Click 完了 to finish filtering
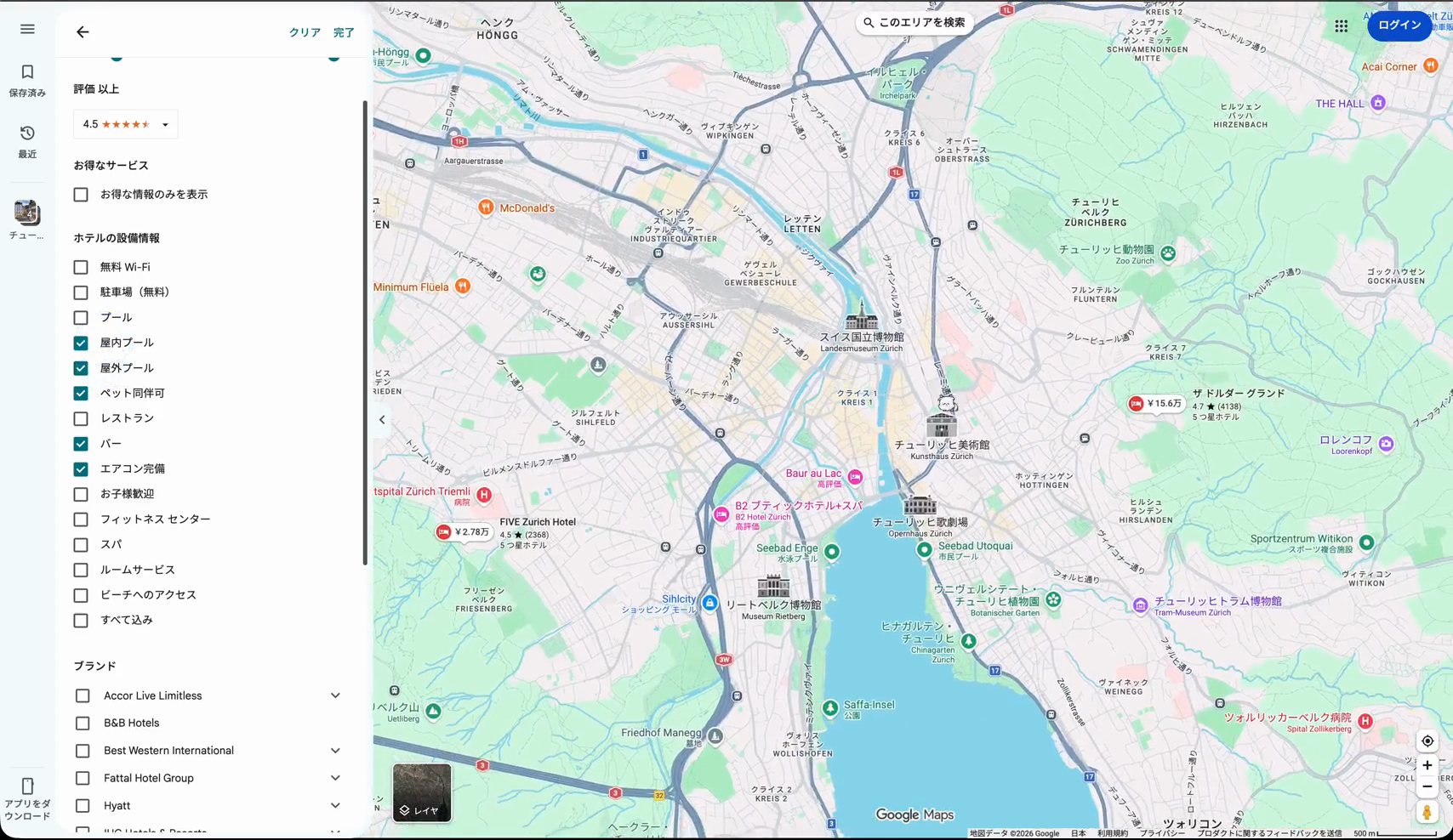 pyautogui.click(x=344, y=32)
